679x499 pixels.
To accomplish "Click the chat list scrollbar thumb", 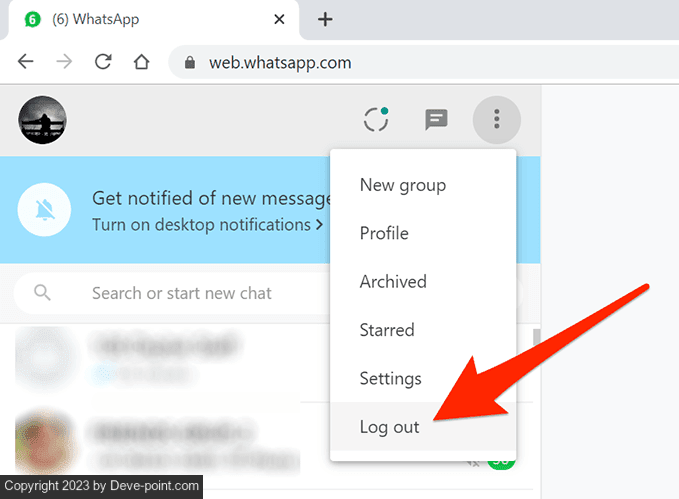I will (537, 337).
